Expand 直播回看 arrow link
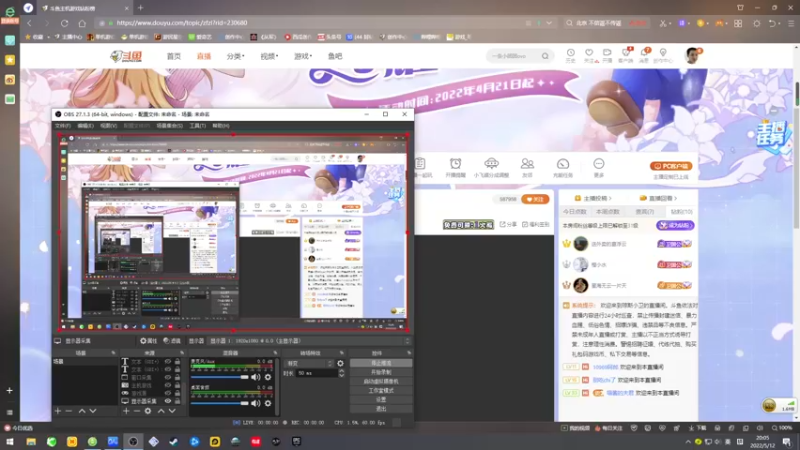 [658, 198]
